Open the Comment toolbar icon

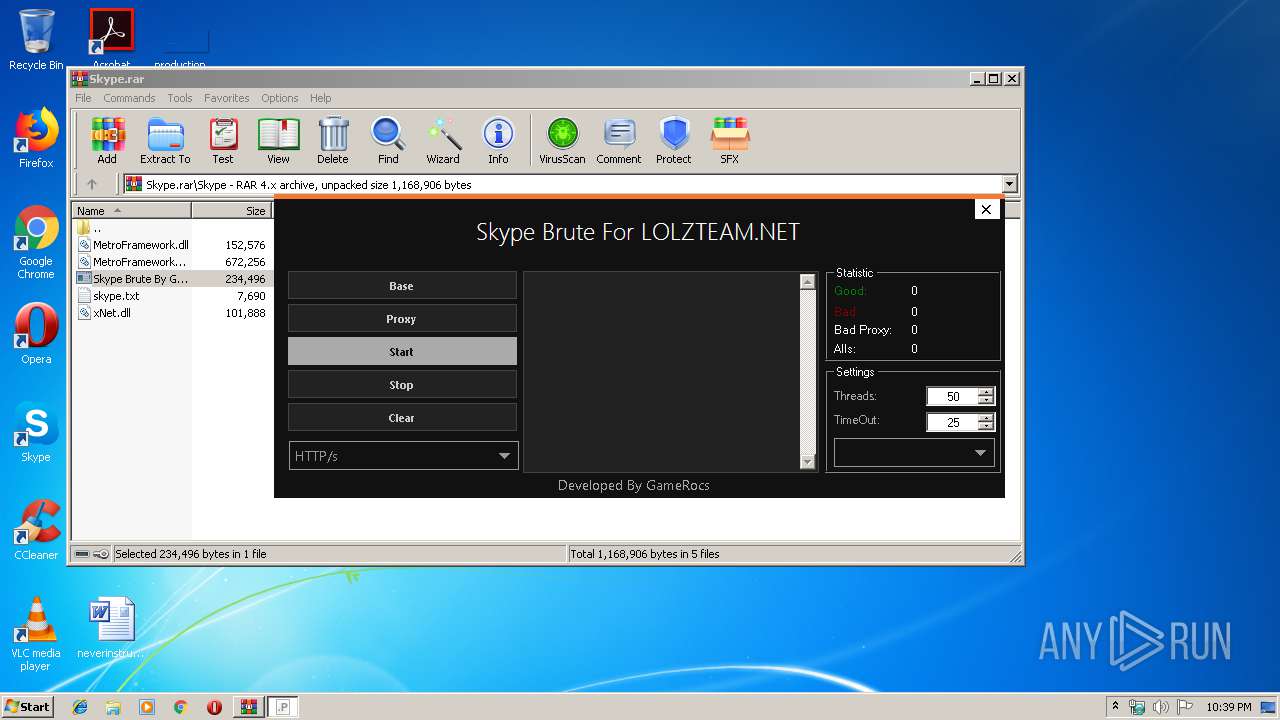point(619,140)
